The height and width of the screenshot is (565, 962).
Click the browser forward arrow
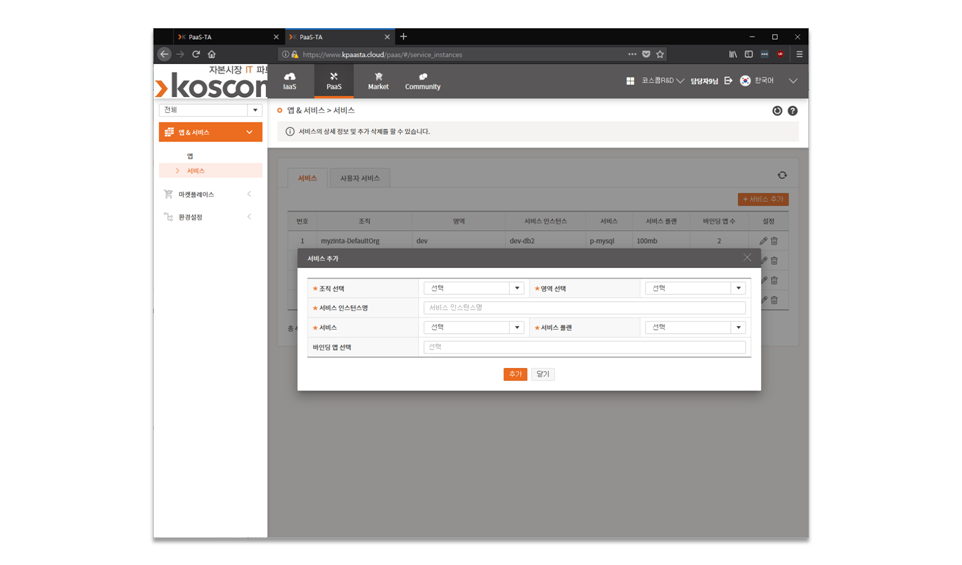180,54
